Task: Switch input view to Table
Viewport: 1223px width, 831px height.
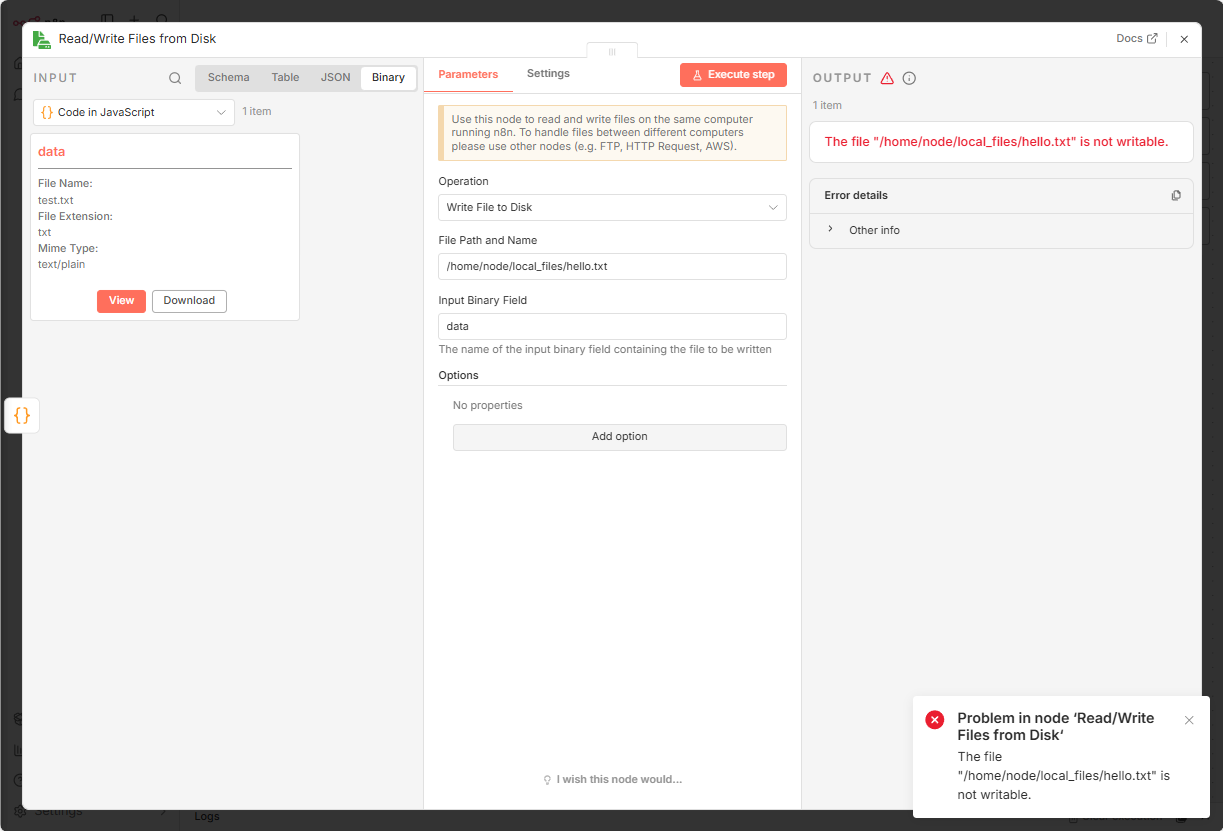Action: point(285,78)
